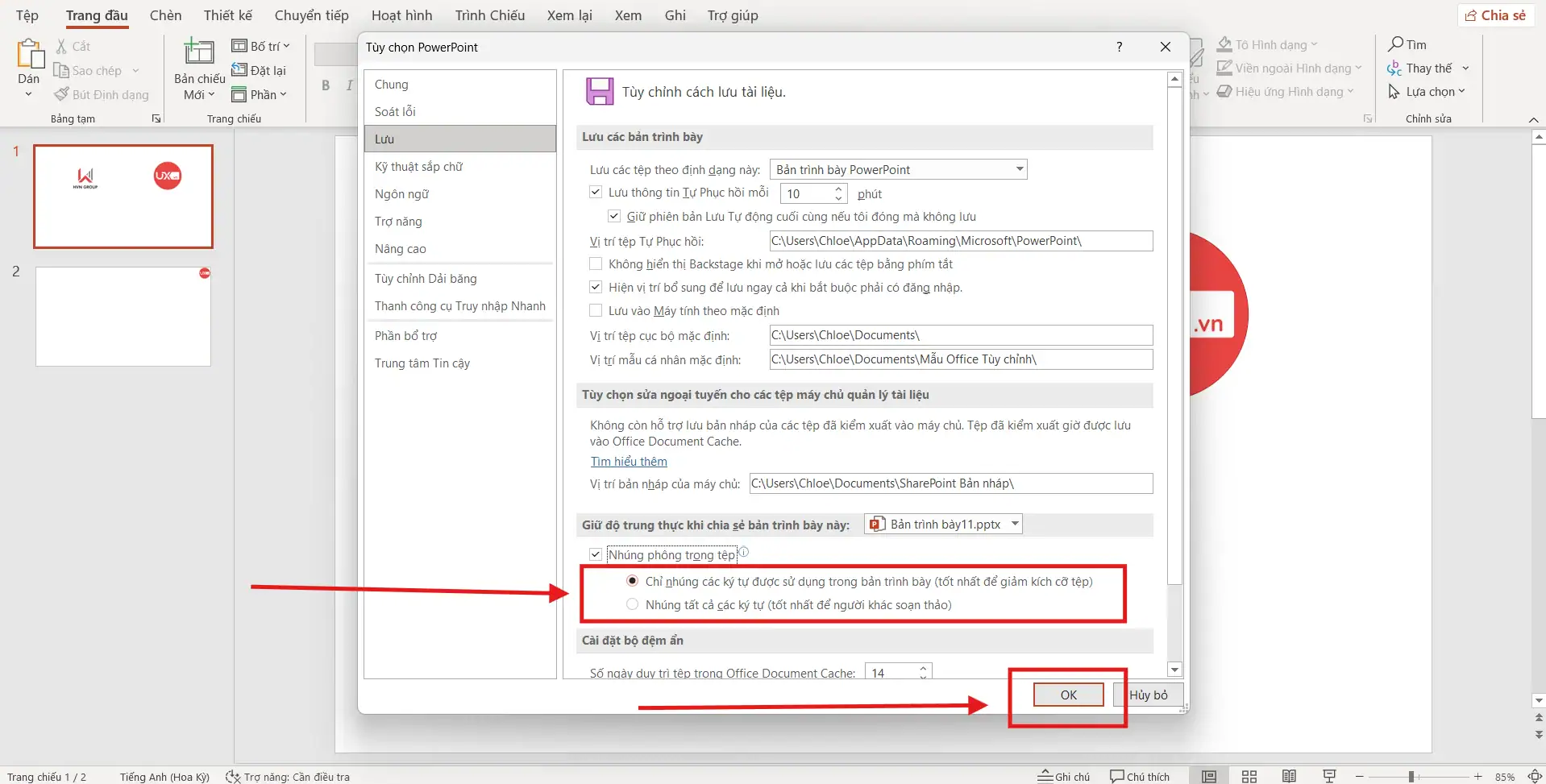Screen dimensions: 1546x784
Task: Click the Lựa chọn arrow cursor icon
Action: tap(1396, 91)
